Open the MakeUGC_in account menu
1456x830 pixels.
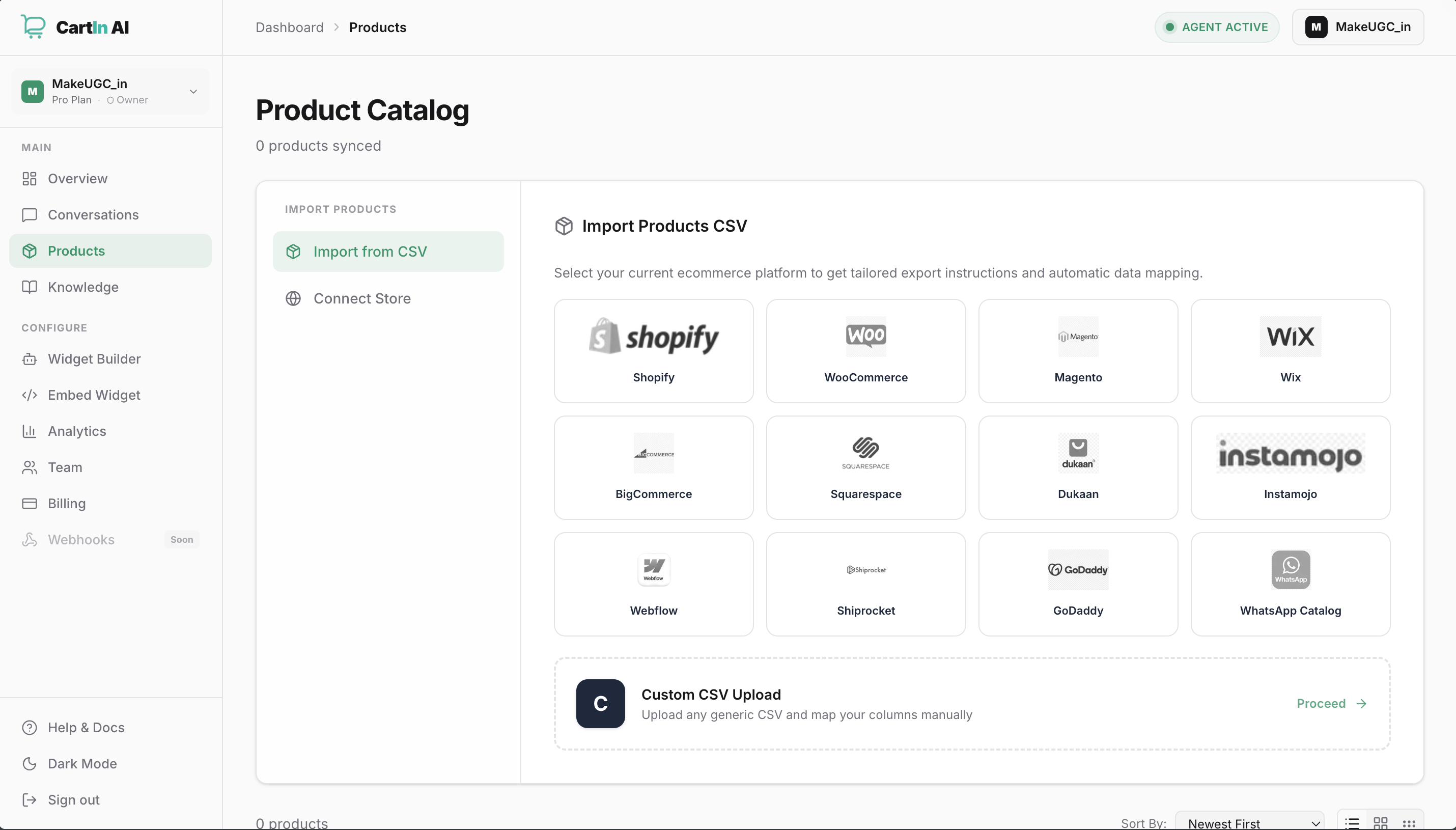pyautogui.click(x=1357, y=27)
